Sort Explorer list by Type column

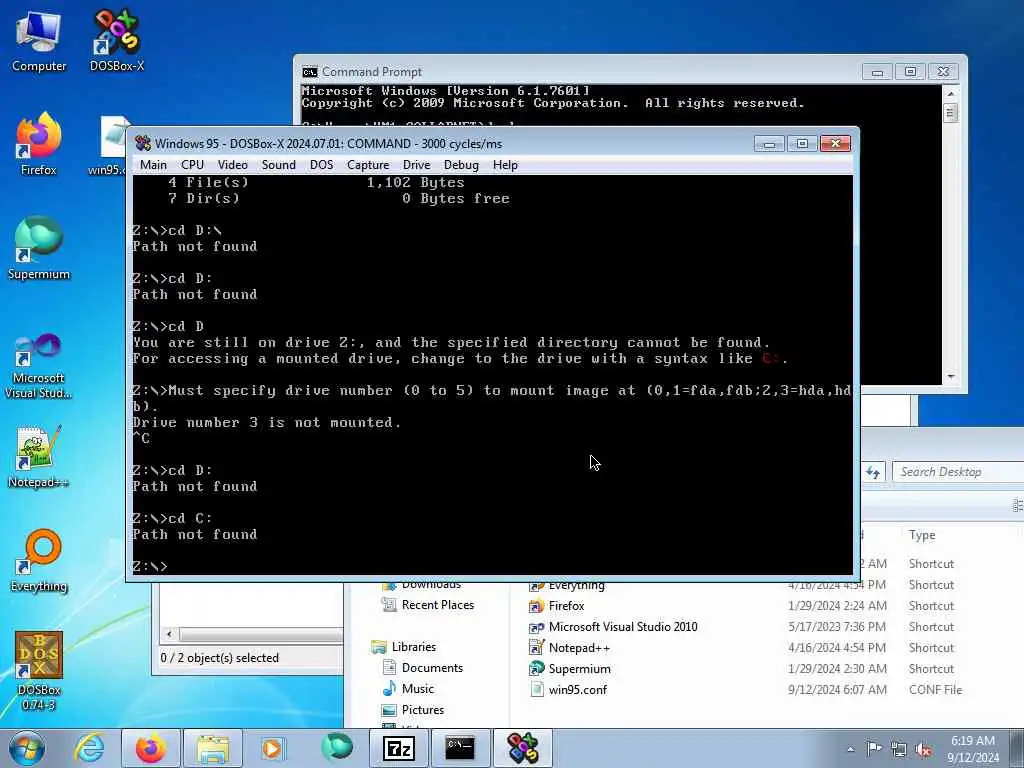[x=922, y=535]
